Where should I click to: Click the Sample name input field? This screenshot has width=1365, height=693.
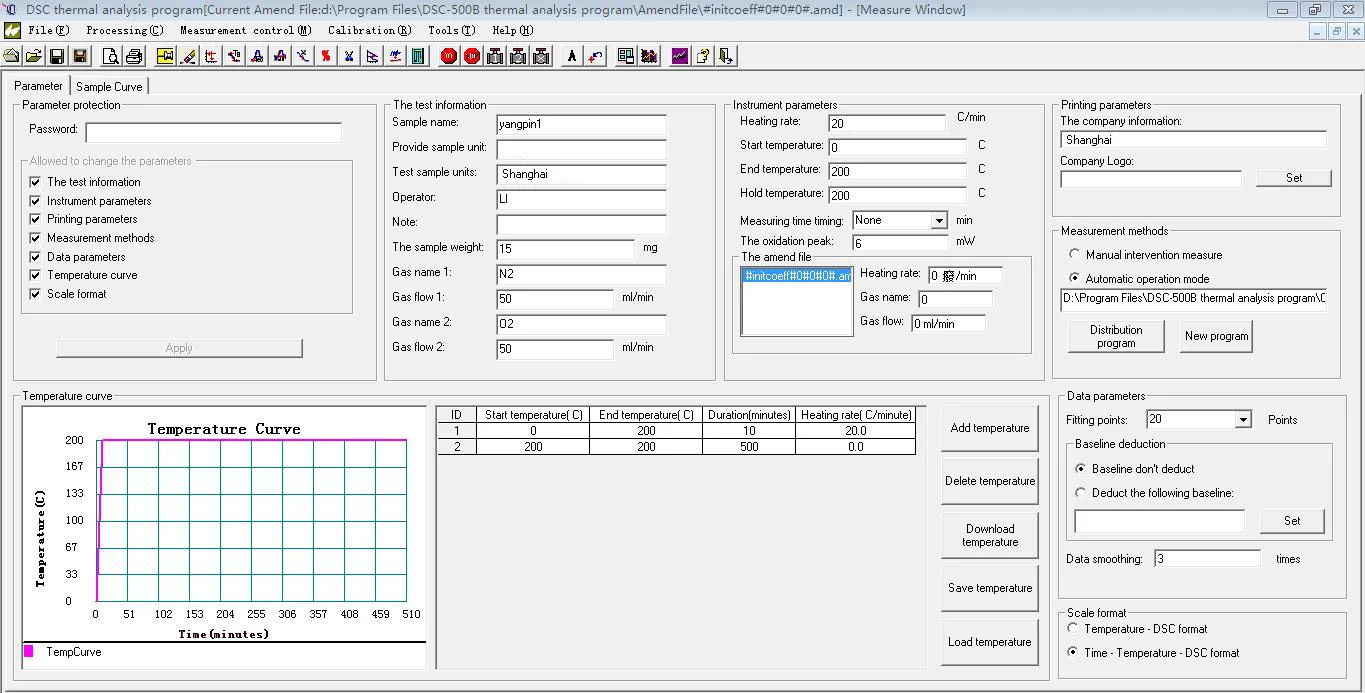(x=581, y=124)
